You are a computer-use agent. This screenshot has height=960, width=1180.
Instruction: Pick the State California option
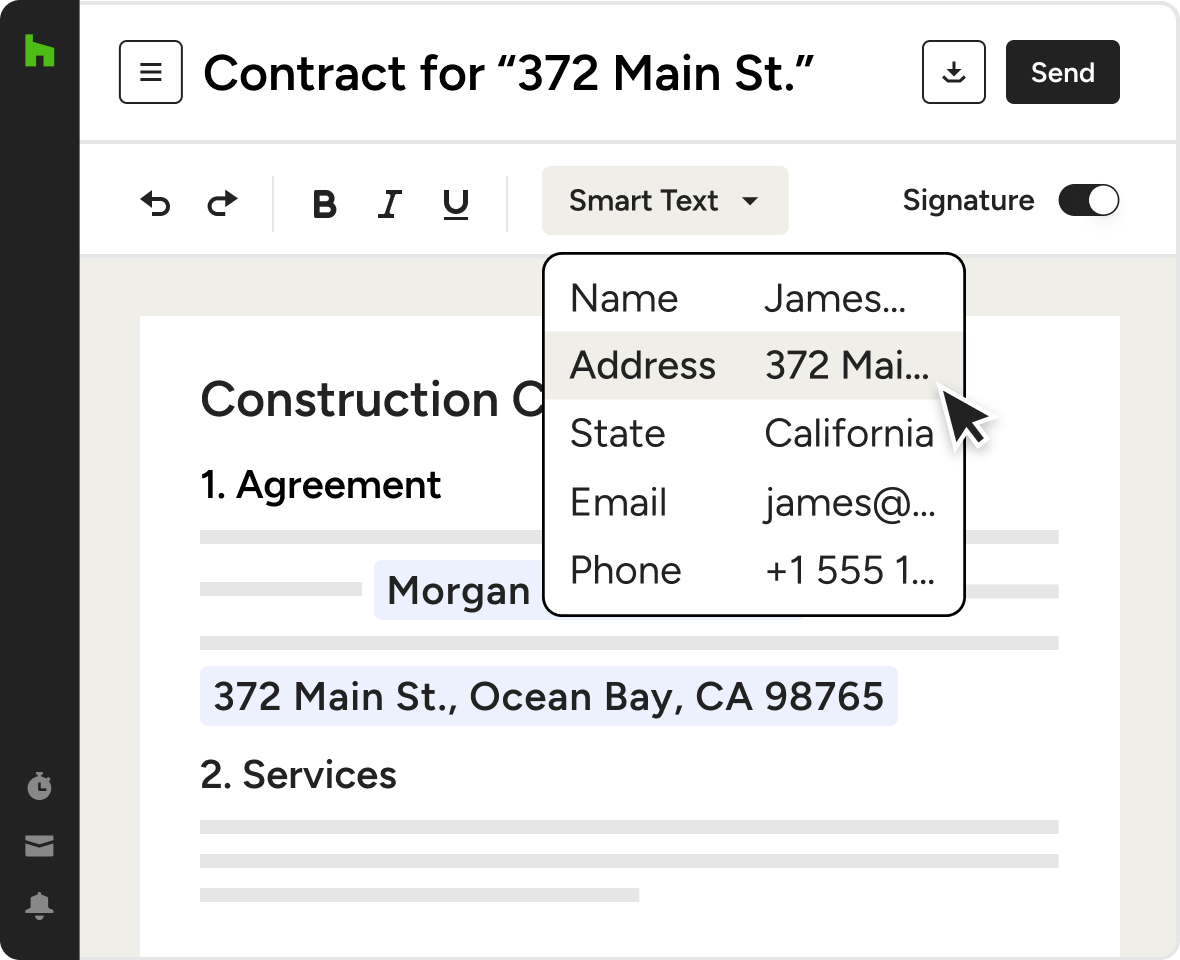tap(753, 434)
